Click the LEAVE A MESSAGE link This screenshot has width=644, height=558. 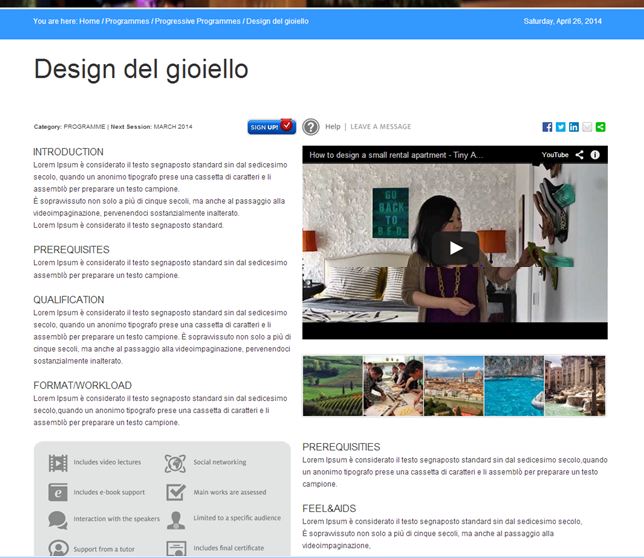click(380, 126)
